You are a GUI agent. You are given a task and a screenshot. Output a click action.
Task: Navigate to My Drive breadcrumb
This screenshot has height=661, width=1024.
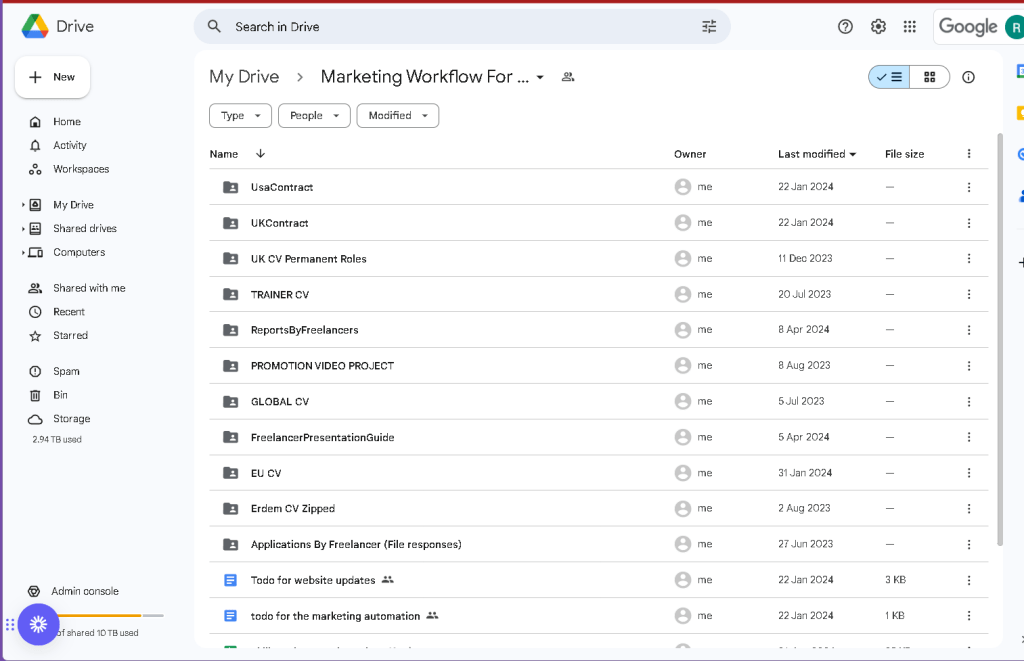[x=244, y=77]
